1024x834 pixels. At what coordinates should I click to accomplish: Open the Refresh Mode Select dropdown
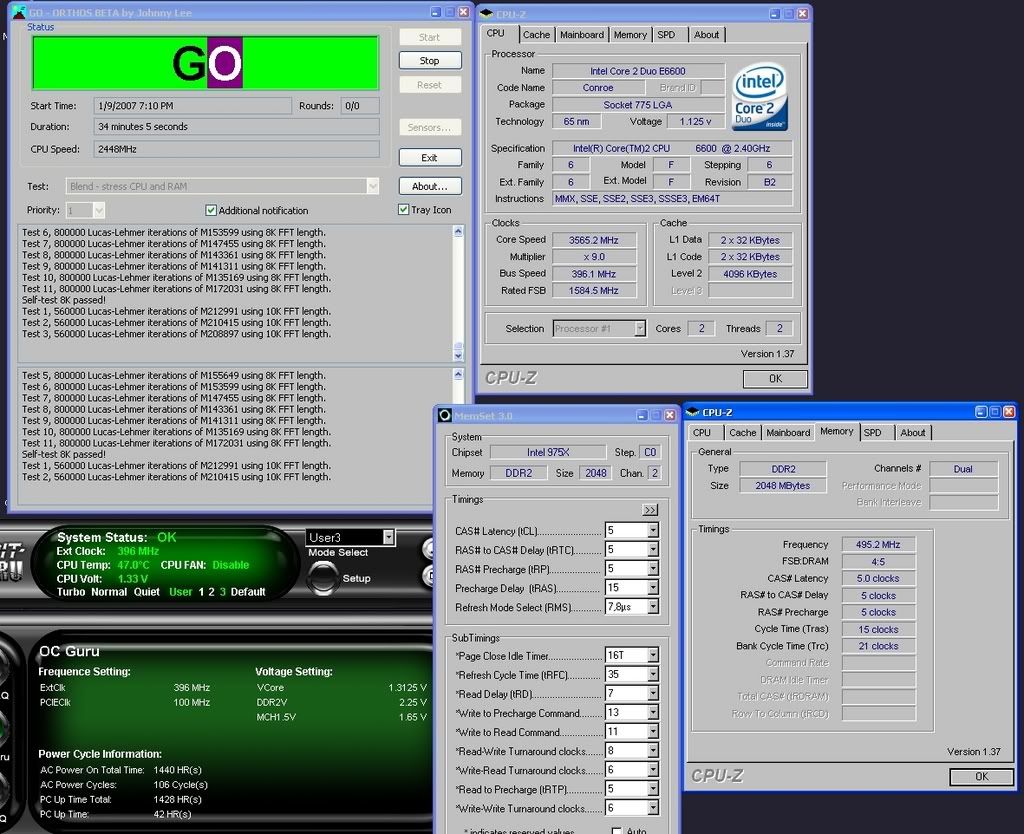(652, 607)
